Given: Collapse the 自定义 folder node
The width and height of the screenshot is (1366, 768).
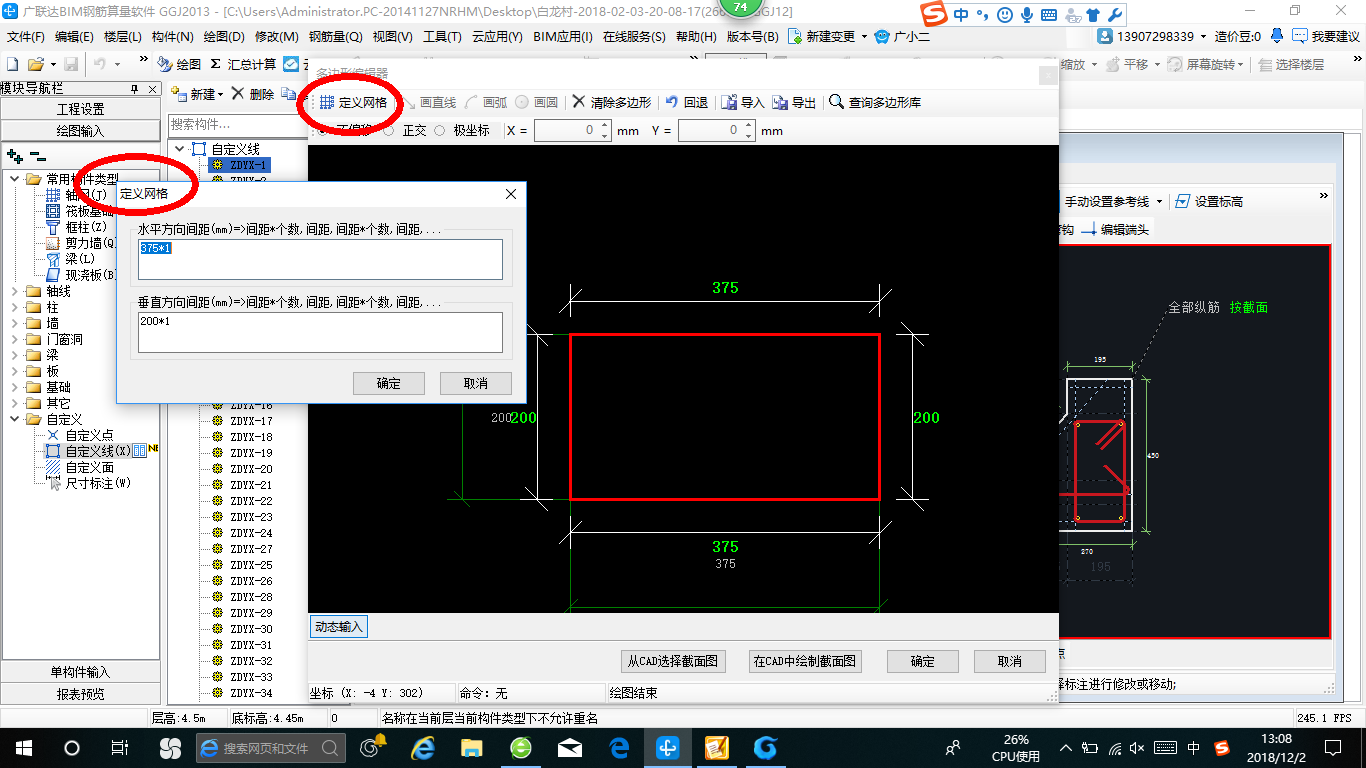Looking at the screenshot, I should coord(15,419).
